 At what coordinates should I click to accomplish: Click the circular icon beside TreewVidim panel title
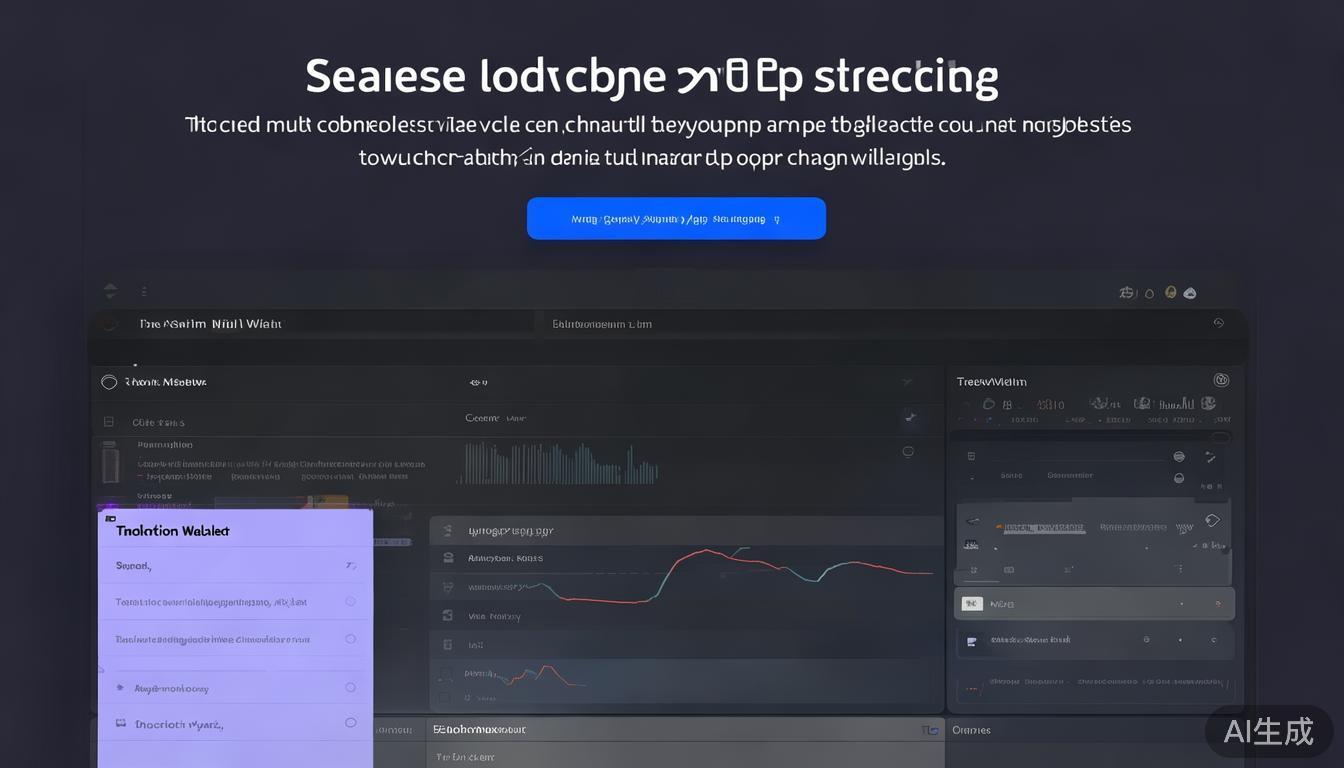pos(1220,380)
